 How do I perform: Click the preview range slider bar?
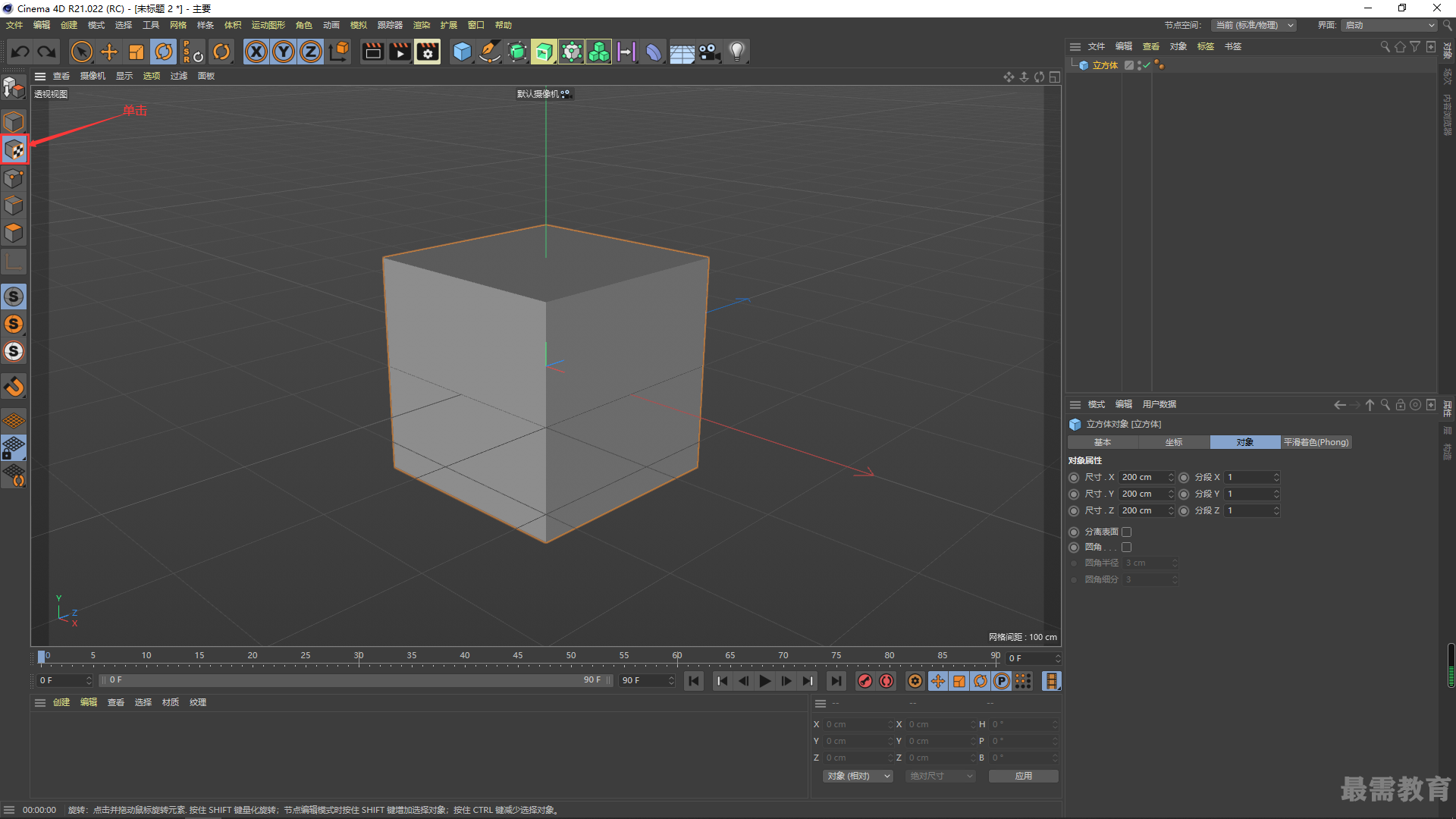pos(355,680)
